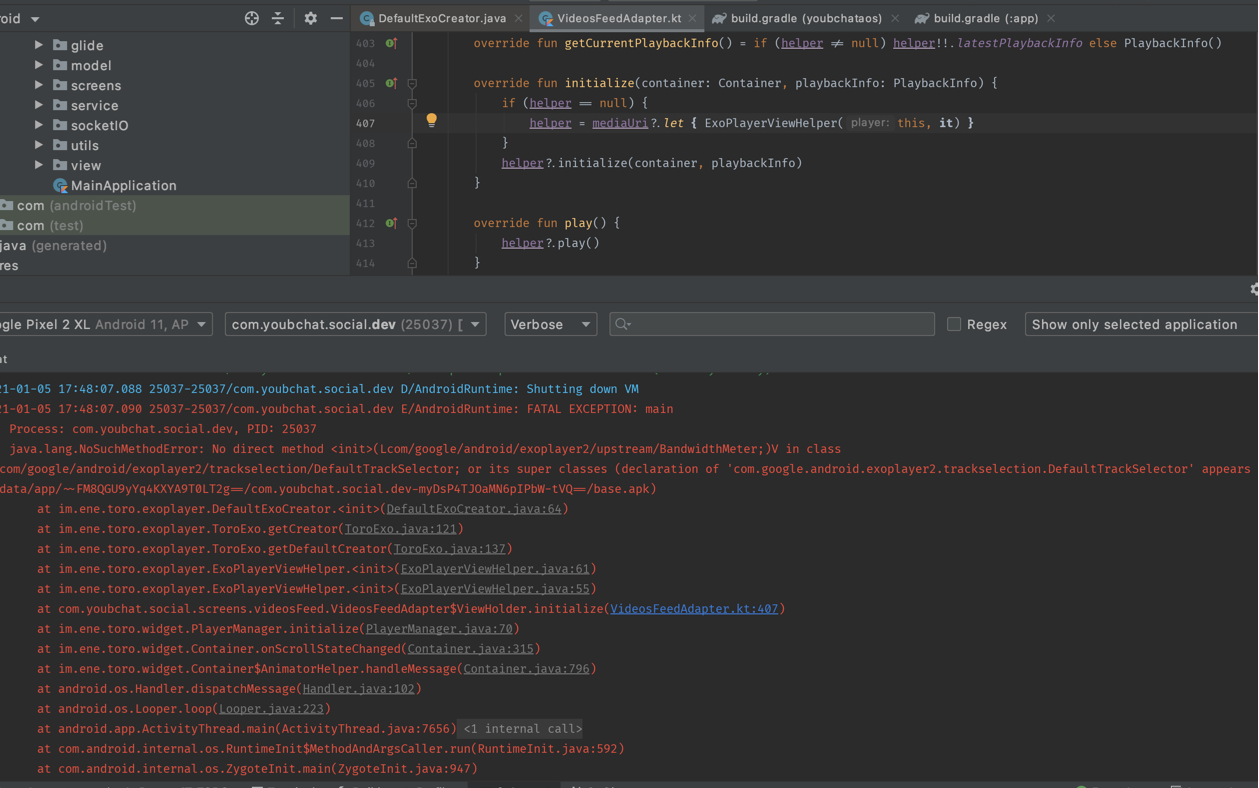Screen dimensions: 1259x788
Task: Switch to DefaultExoCreator.java tab
Action: (x=441, y=18)
